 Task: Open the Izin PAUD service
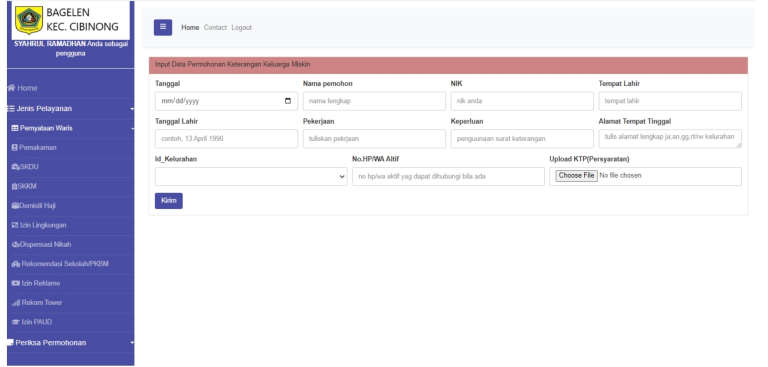(71, 322)
